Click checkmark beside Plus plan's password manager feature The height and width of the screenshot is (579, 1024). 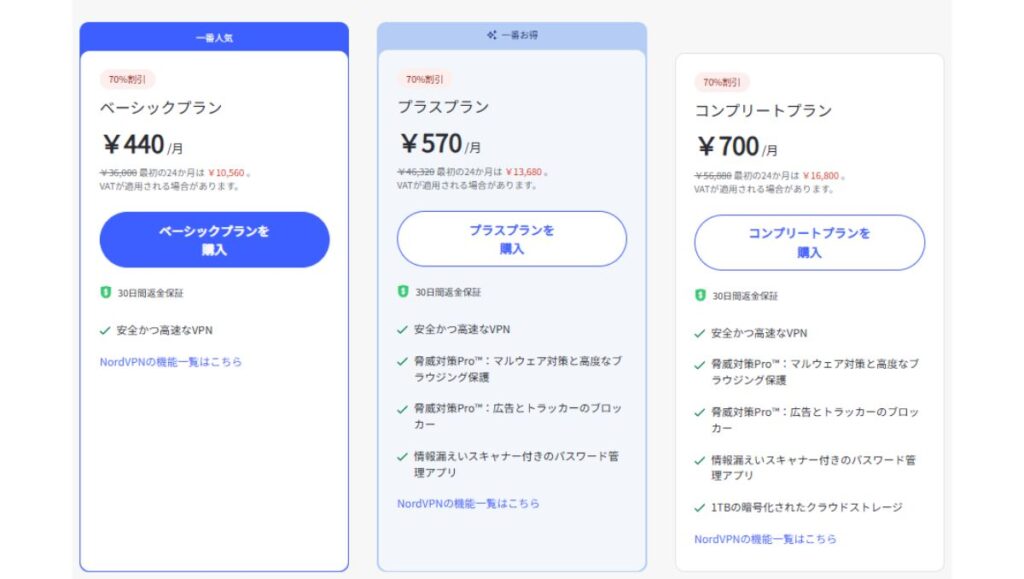coord(403,456)
